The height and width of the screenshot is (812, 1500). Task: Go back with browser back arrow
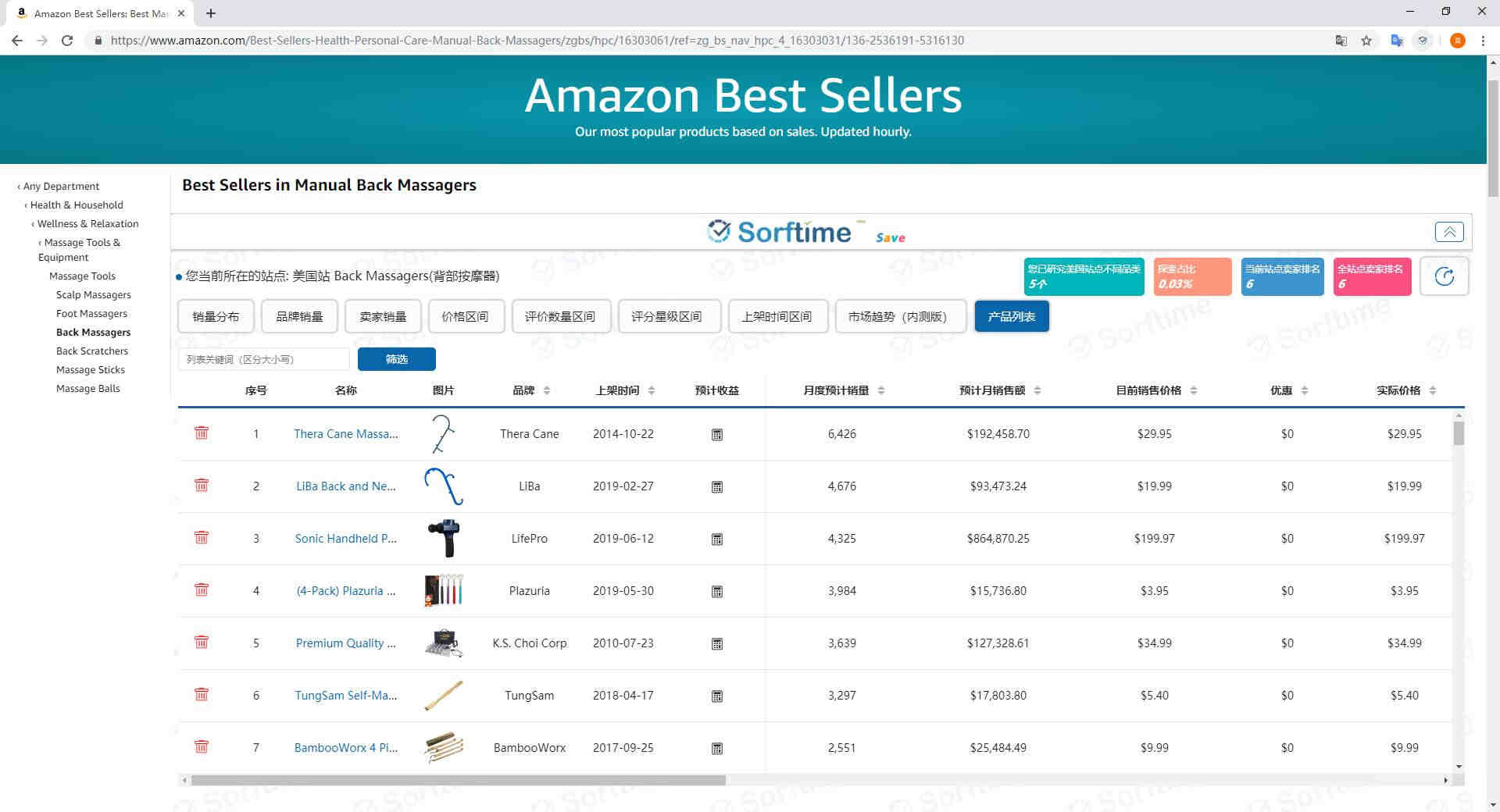(17, 41)
